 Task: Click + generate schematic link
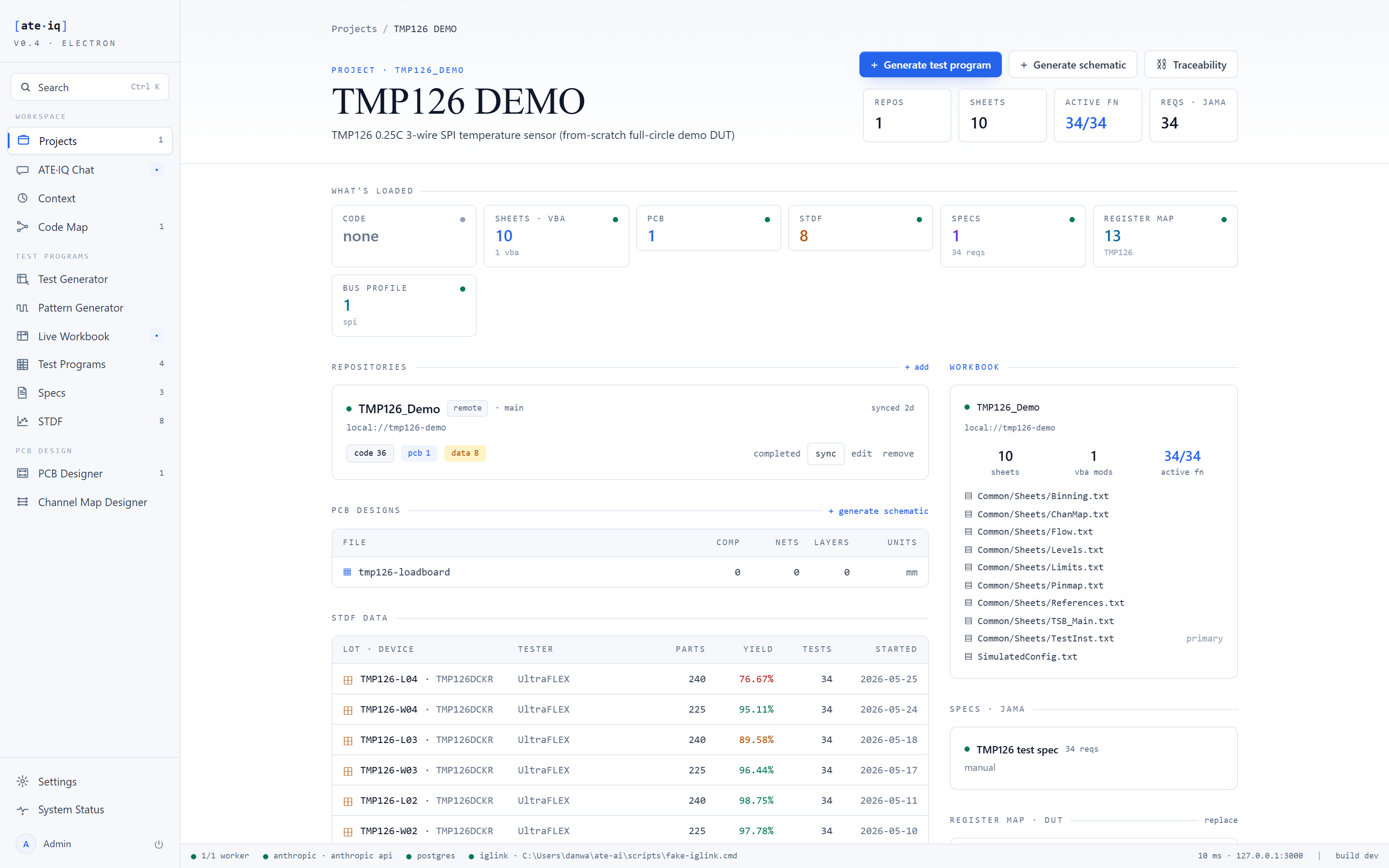pyautogui.click(x=878, y=511)
